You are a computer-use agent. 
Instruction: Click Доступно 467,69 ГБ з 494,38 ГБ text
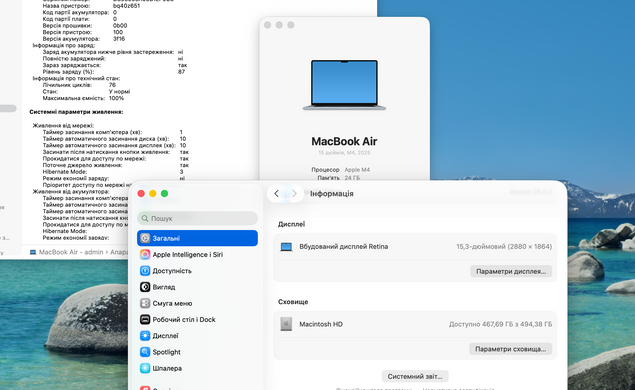(500, 324)
